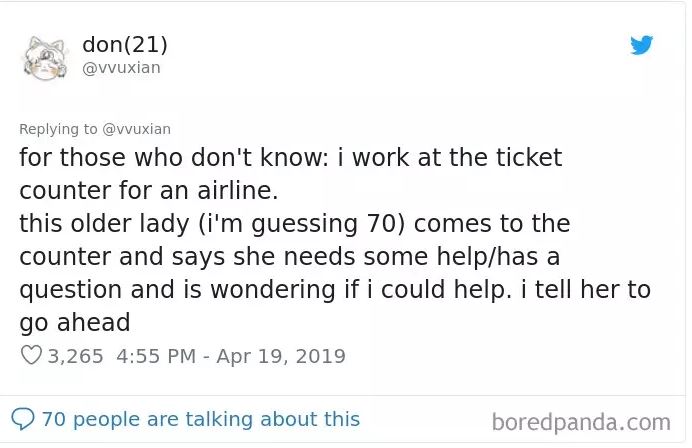
Task: Click the display name "don(21)"
Action: [x=124, y=45]
